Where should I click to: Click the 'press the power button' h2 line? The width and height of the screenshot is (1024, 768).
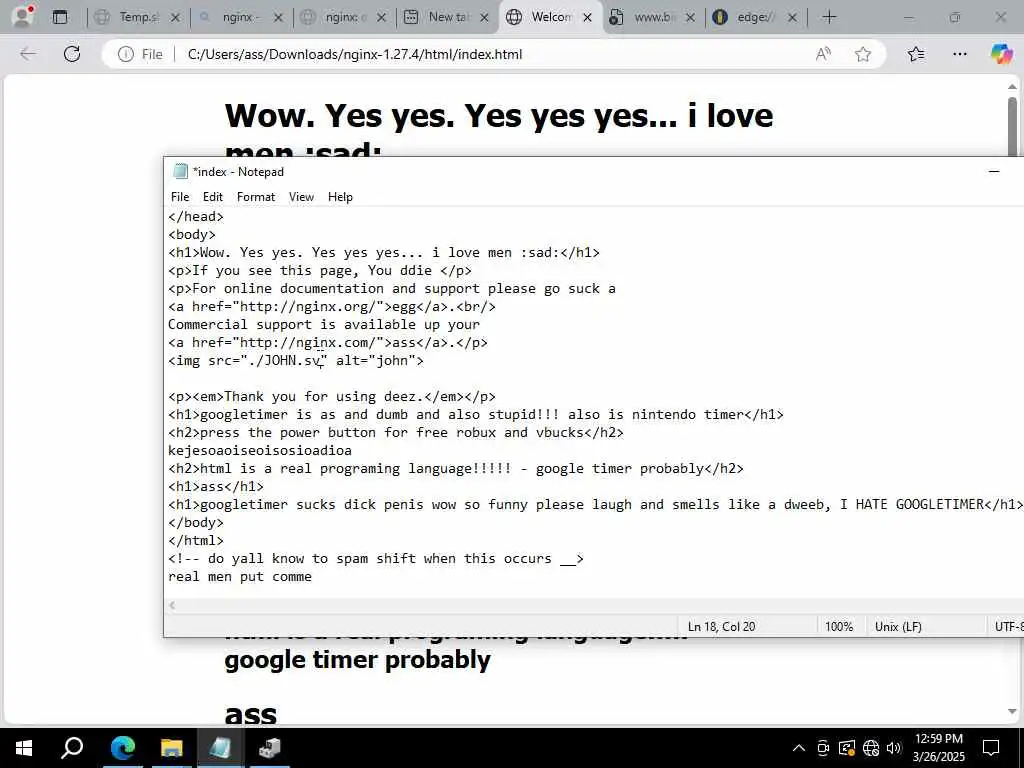click(396, 432)
